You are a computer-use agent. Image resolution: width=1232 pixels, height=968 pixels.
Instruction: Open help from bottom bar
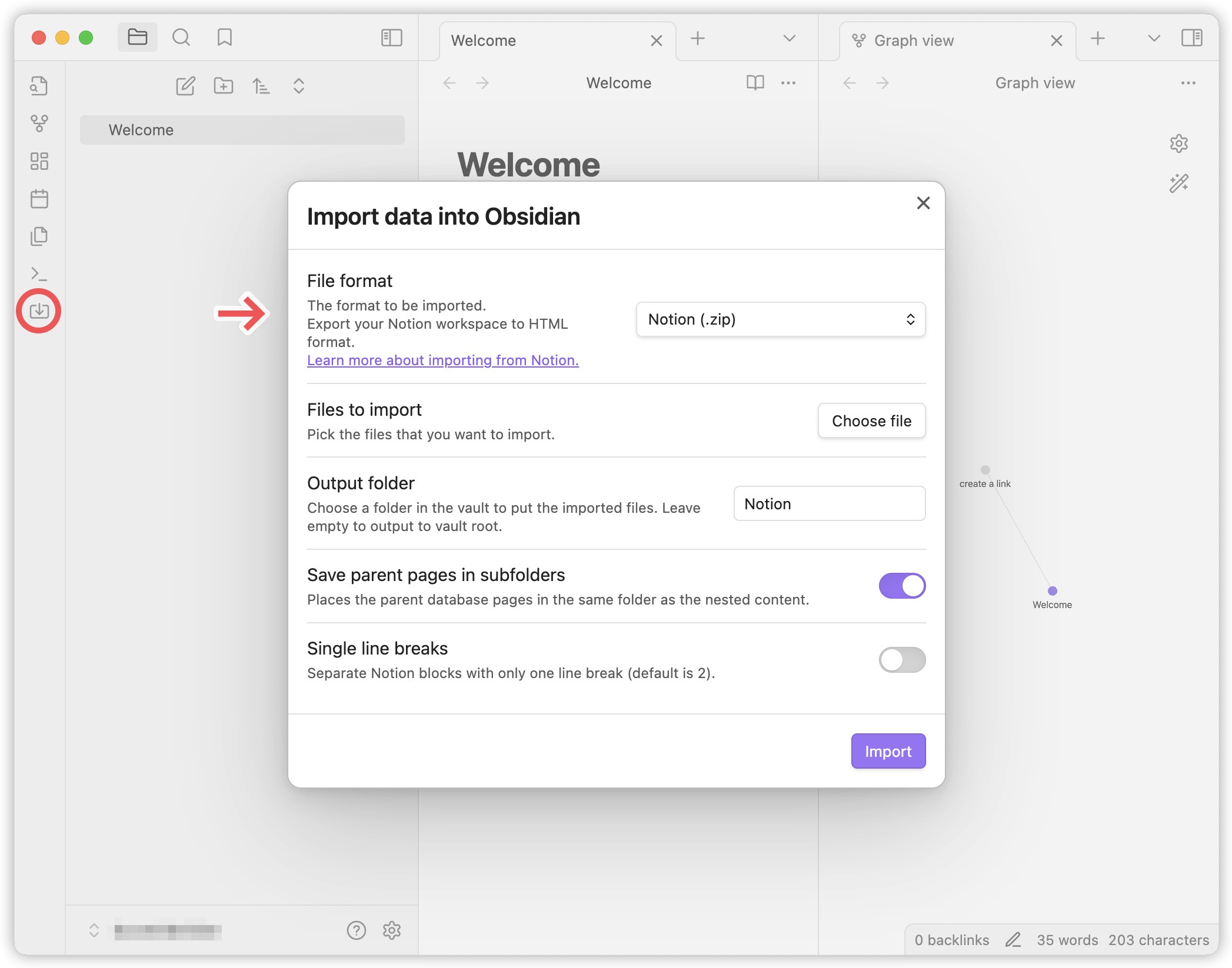(356, 930)
